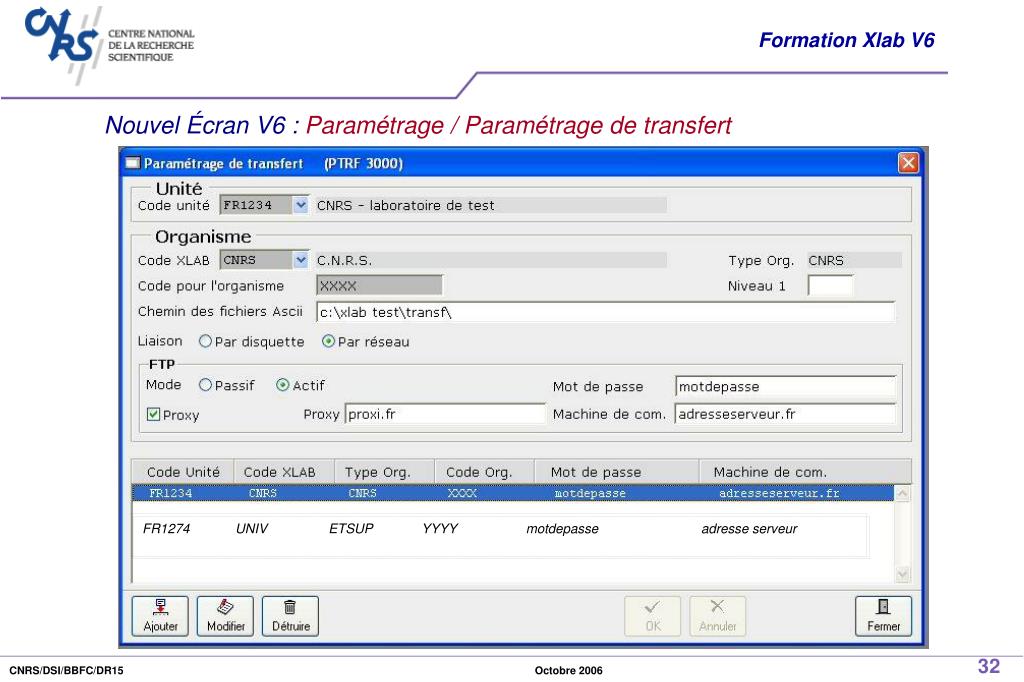The image size is (1024, 682).
Task: Click the Mot de passe column header
Action: (x=616, y=472)
